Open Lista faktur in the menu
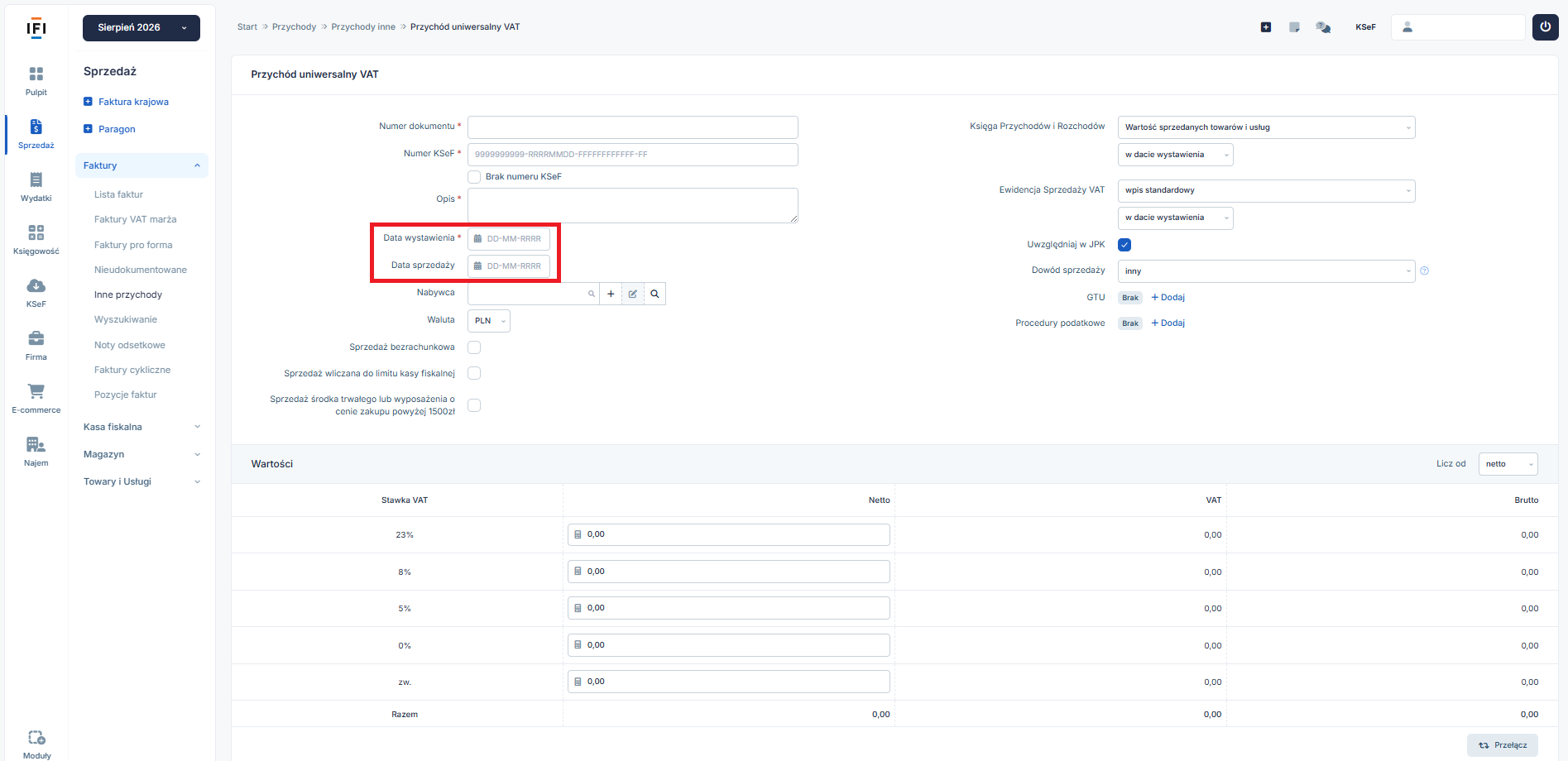 click(118, 194)
